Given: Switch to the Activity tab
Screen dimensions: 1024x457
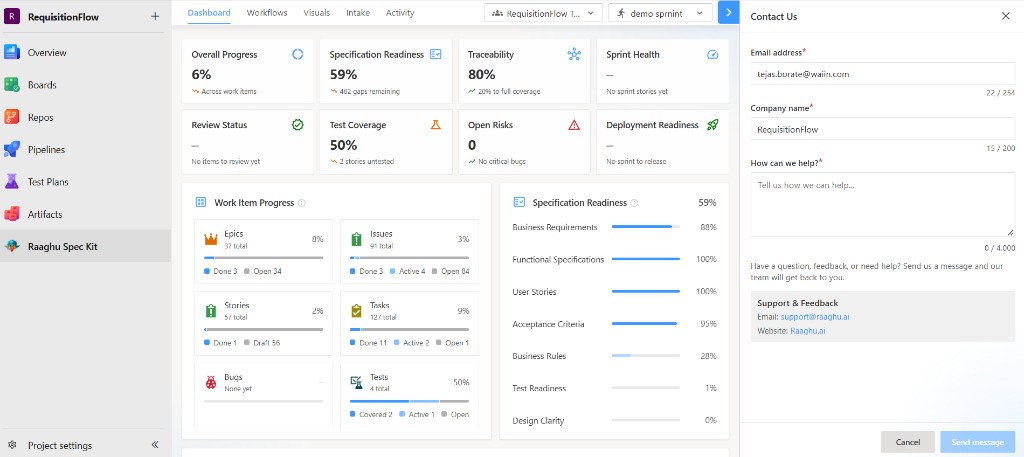Looking at the screenshot, I should tap(400, 13).
